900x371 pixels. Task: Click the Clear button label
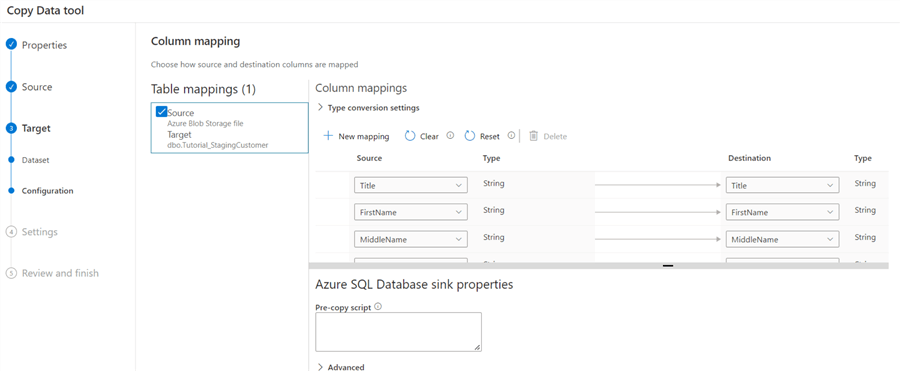pos(429,137)
